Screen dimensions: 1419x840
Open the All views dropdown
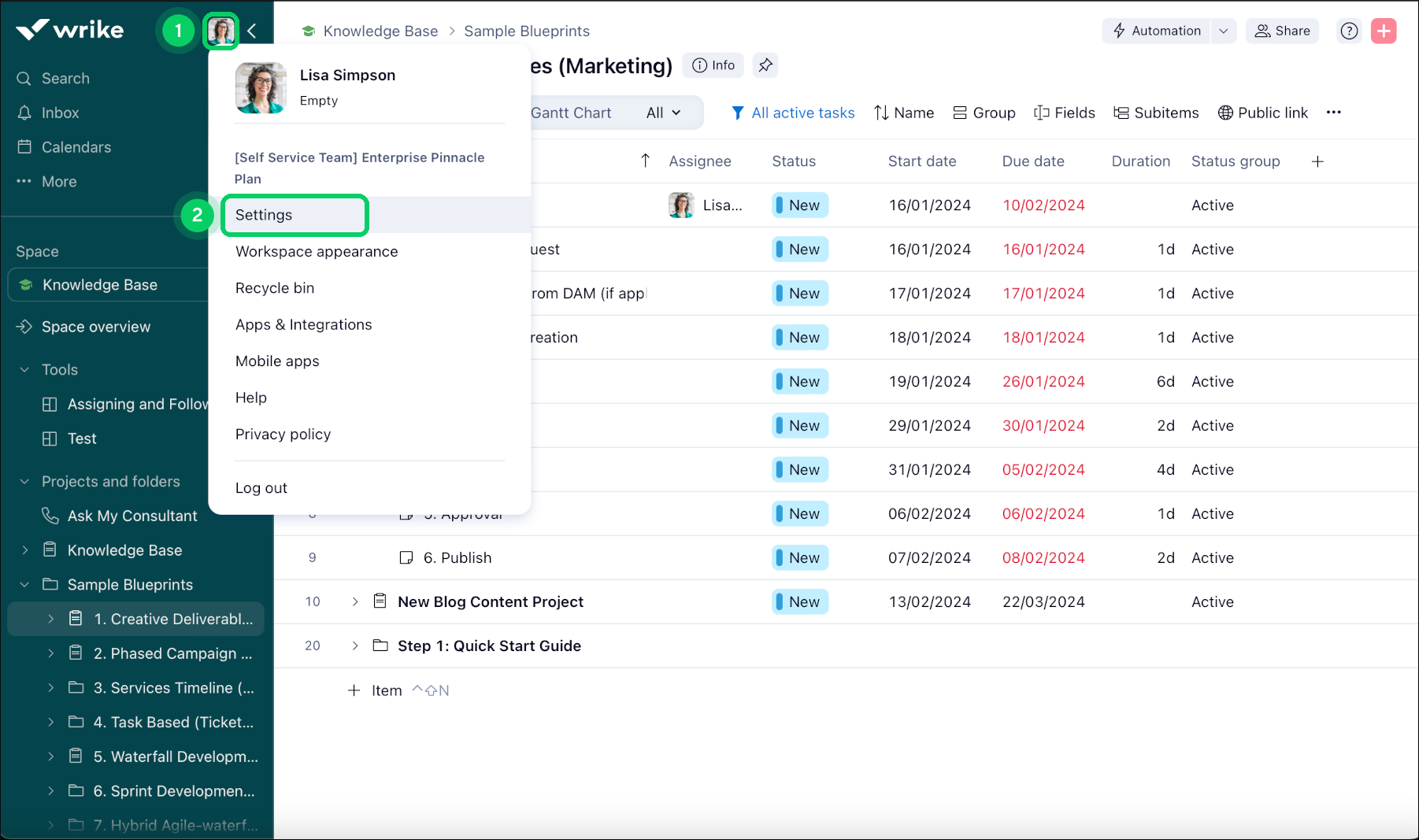[x=663, y=113]
